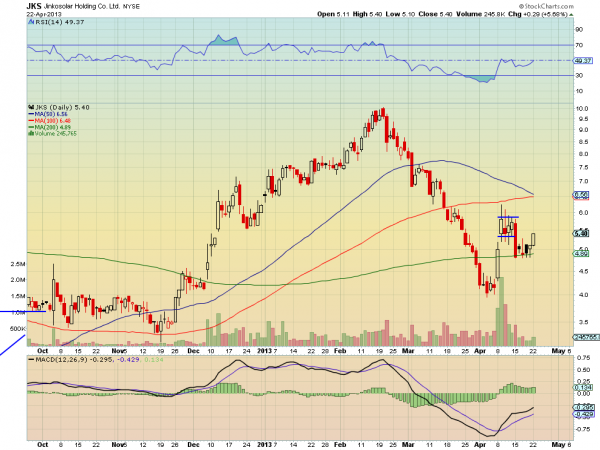Image resolution: width=600 pixels, height=450 pixels.
Task: Click the Low 5.10 value
Action: click(400, 14)
